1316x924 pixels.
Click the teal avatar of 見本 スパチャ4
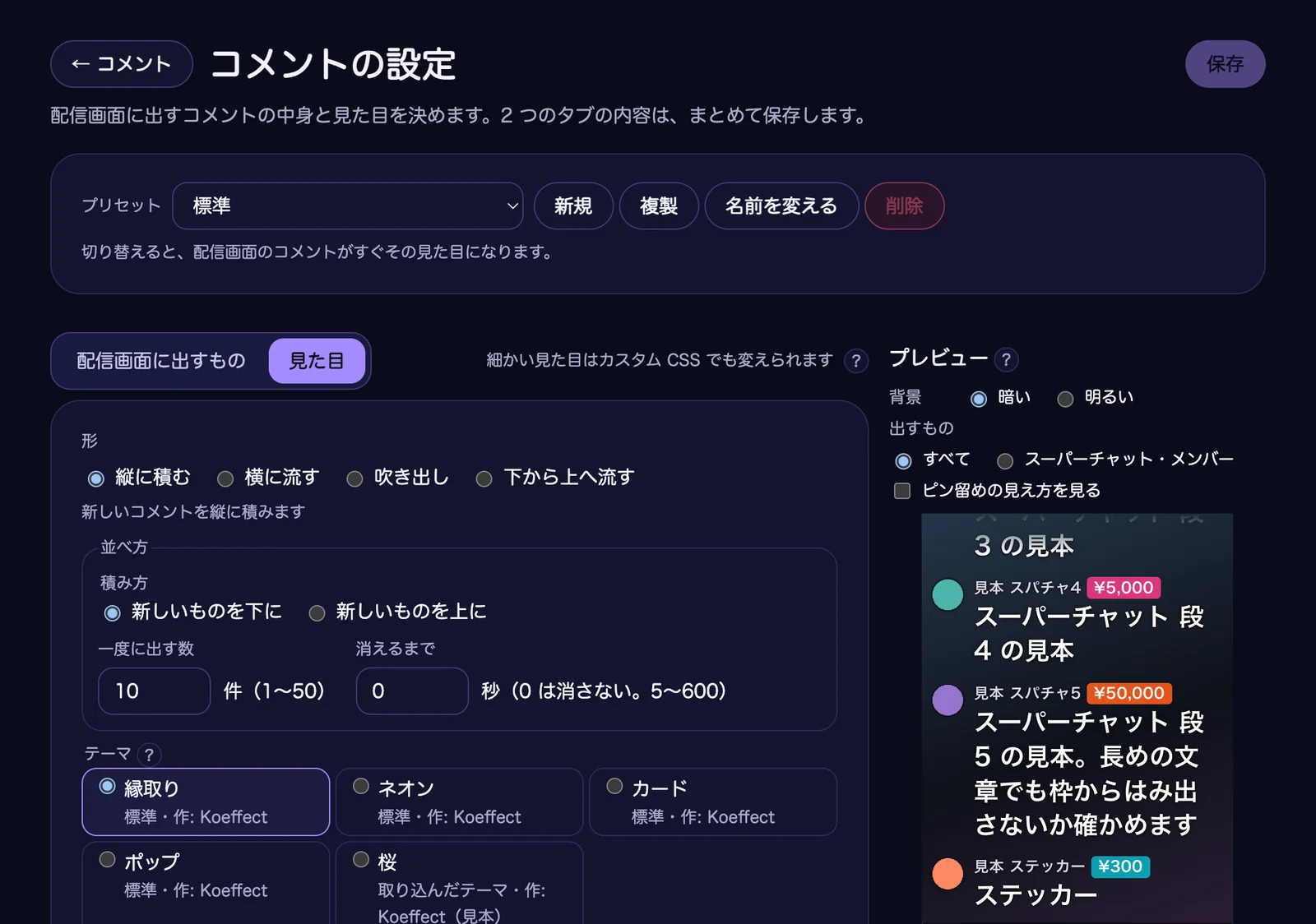point(948,594)
